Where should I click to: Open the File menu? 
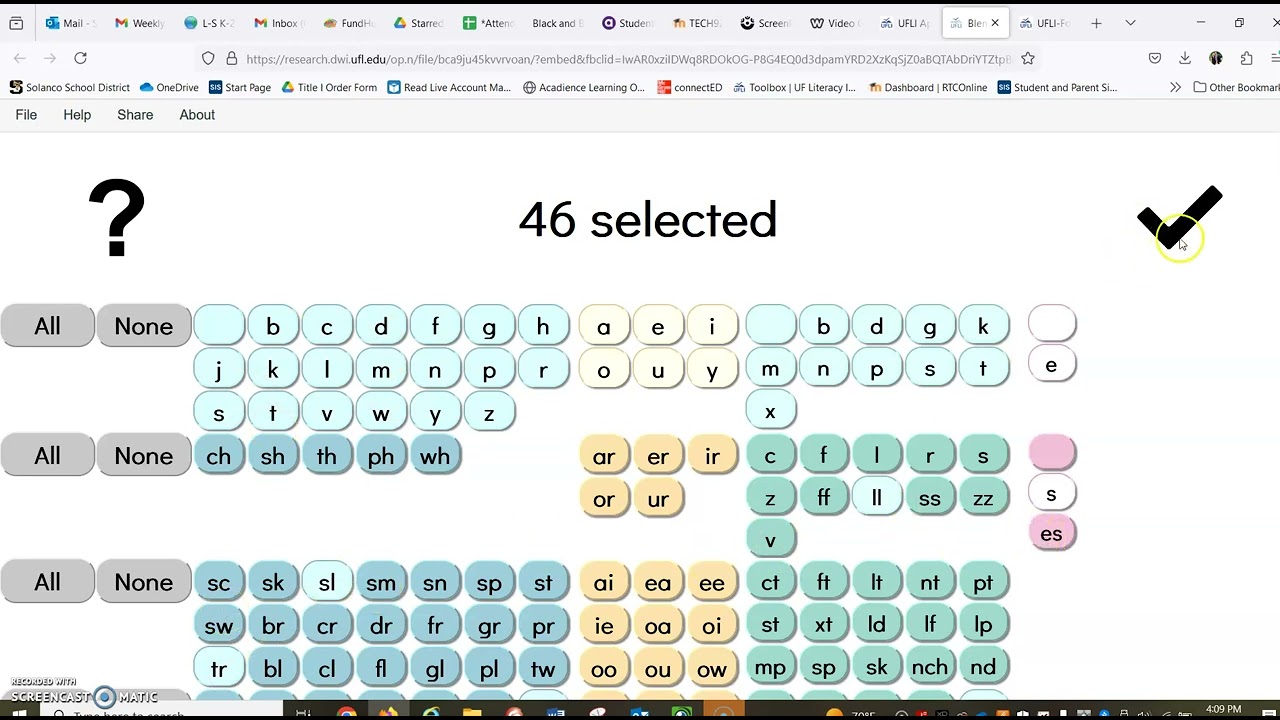(x=26, y=115)
